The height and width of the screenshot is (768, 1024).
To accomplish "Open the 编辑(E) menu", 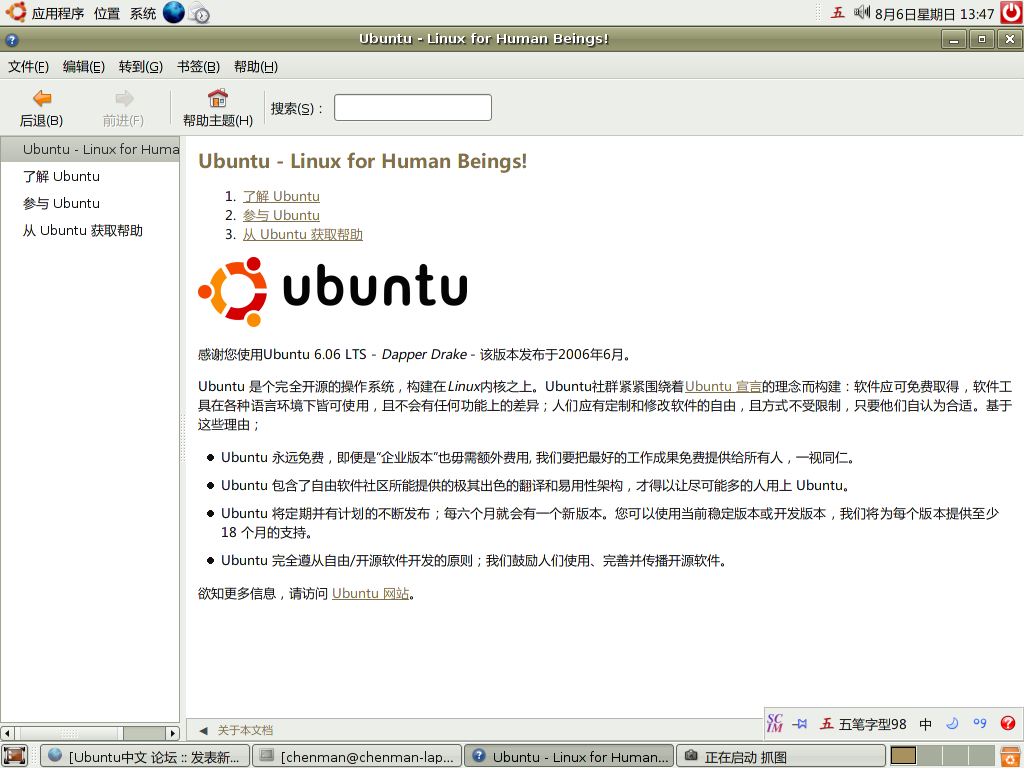I will (x=84, y=67).
